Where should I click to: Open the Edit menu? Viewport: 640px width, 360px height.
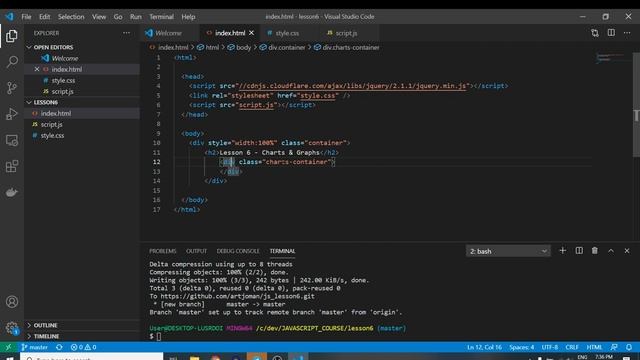click(x=44, y=17)
